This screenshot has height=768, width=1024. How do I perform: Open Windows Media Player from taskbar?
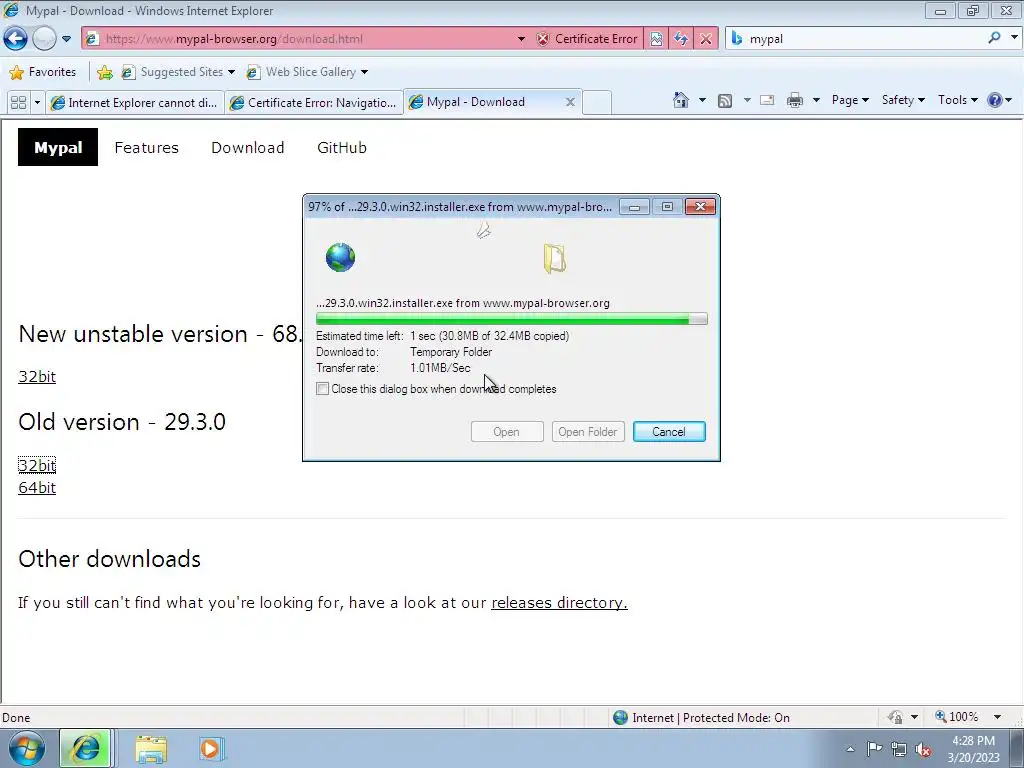(x=211, y=748)
